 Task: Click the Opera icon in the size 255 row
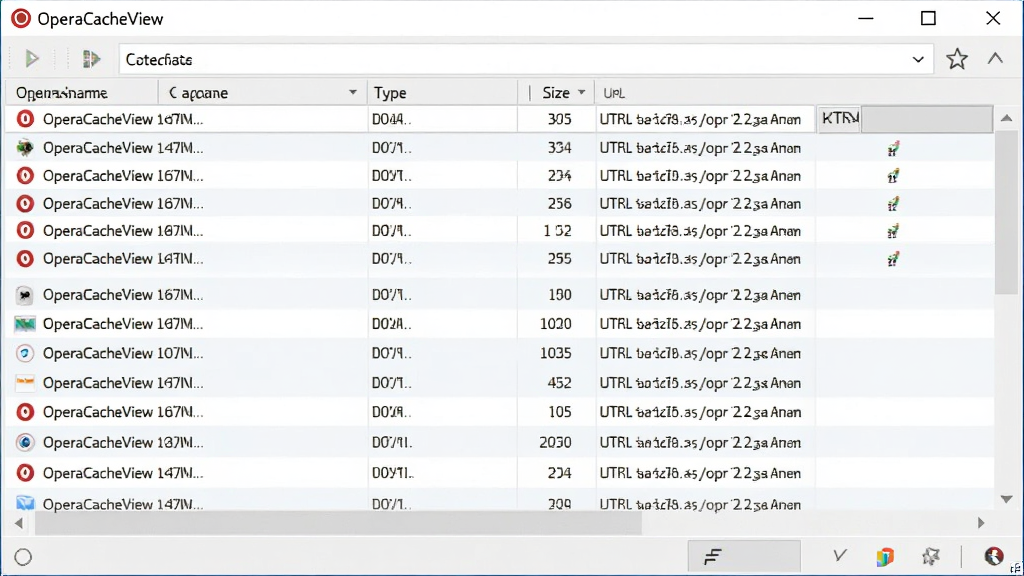(x=25, y=259)
